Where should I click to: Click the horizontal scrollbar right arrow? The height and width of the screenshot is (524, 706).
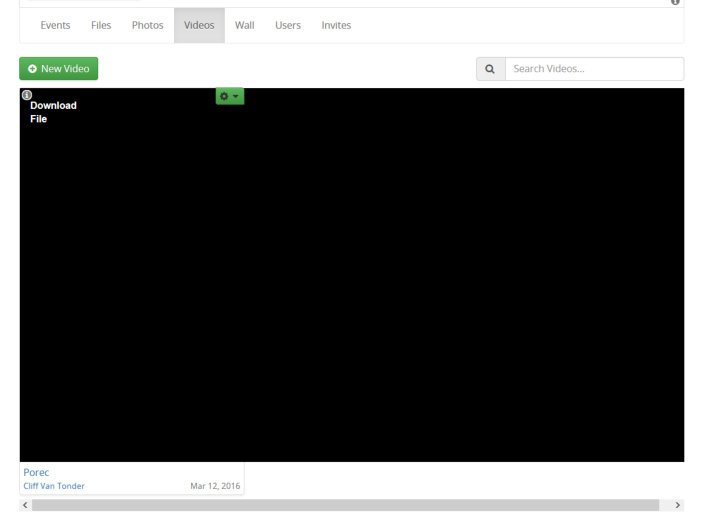pos(678,505)
